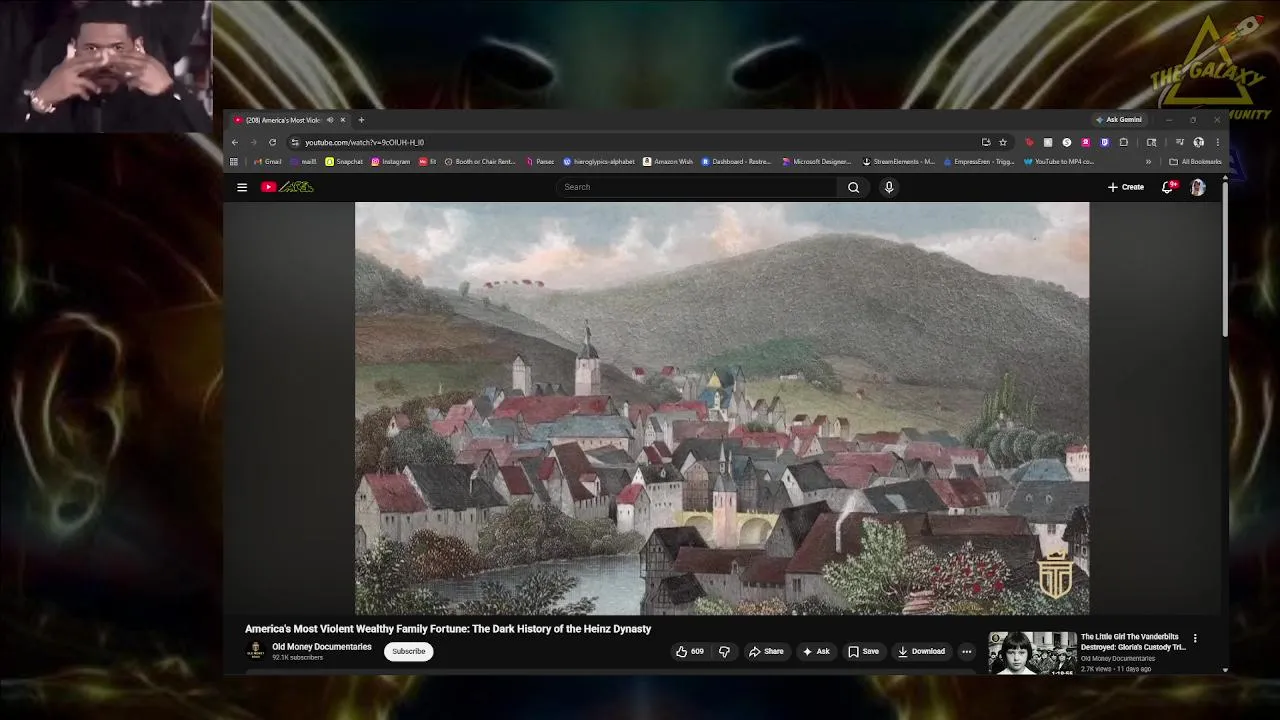Open the All Bookmarks folder
Screen dimensions: 1280x720
(x=1195, y=161)
